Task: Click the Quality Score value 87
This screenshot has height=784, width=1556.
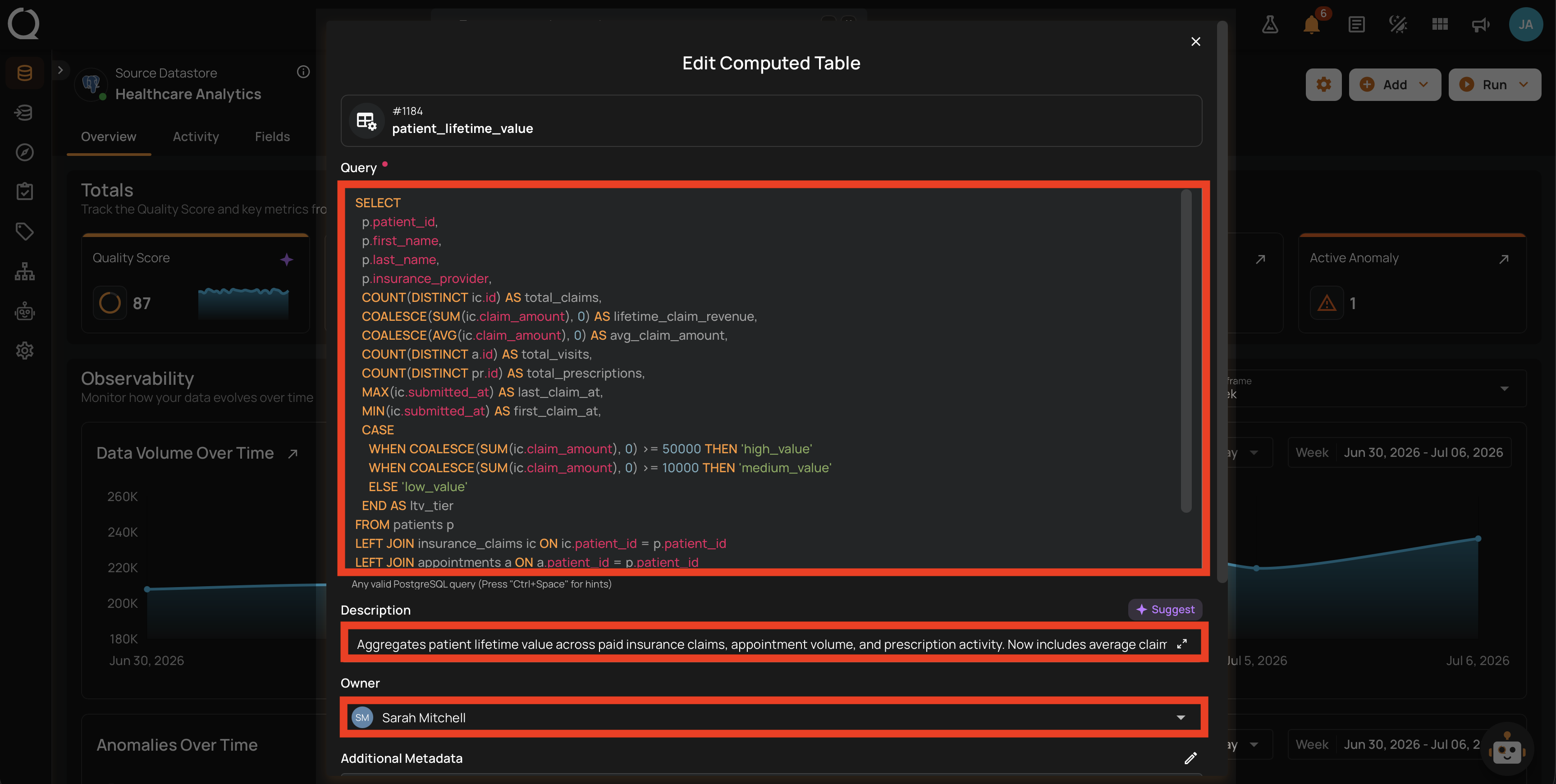Action: pyautogui.click(x=142, y=303)
